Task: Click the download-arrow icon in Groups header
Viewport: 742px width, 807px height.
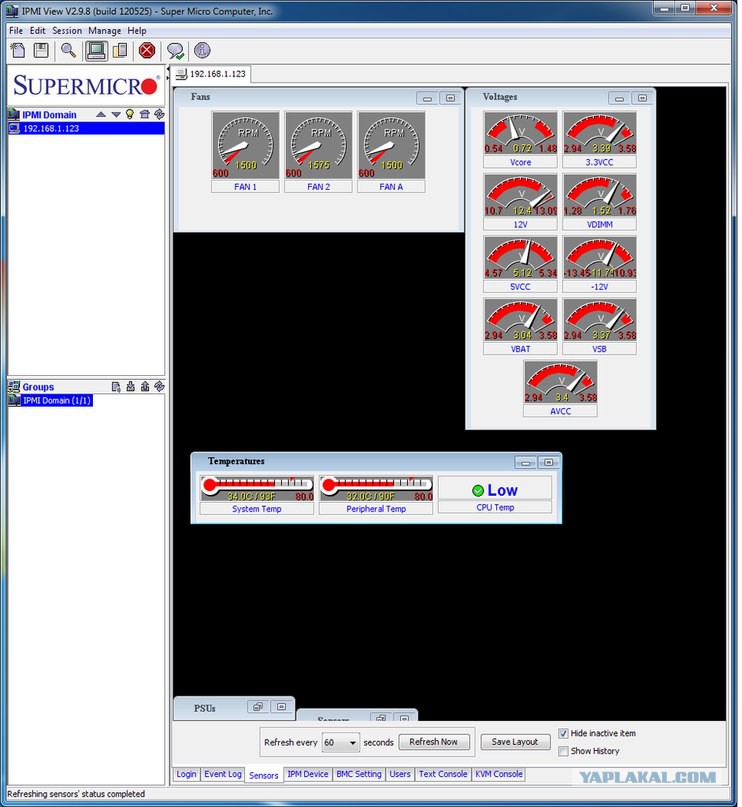Action: point(131,387)
